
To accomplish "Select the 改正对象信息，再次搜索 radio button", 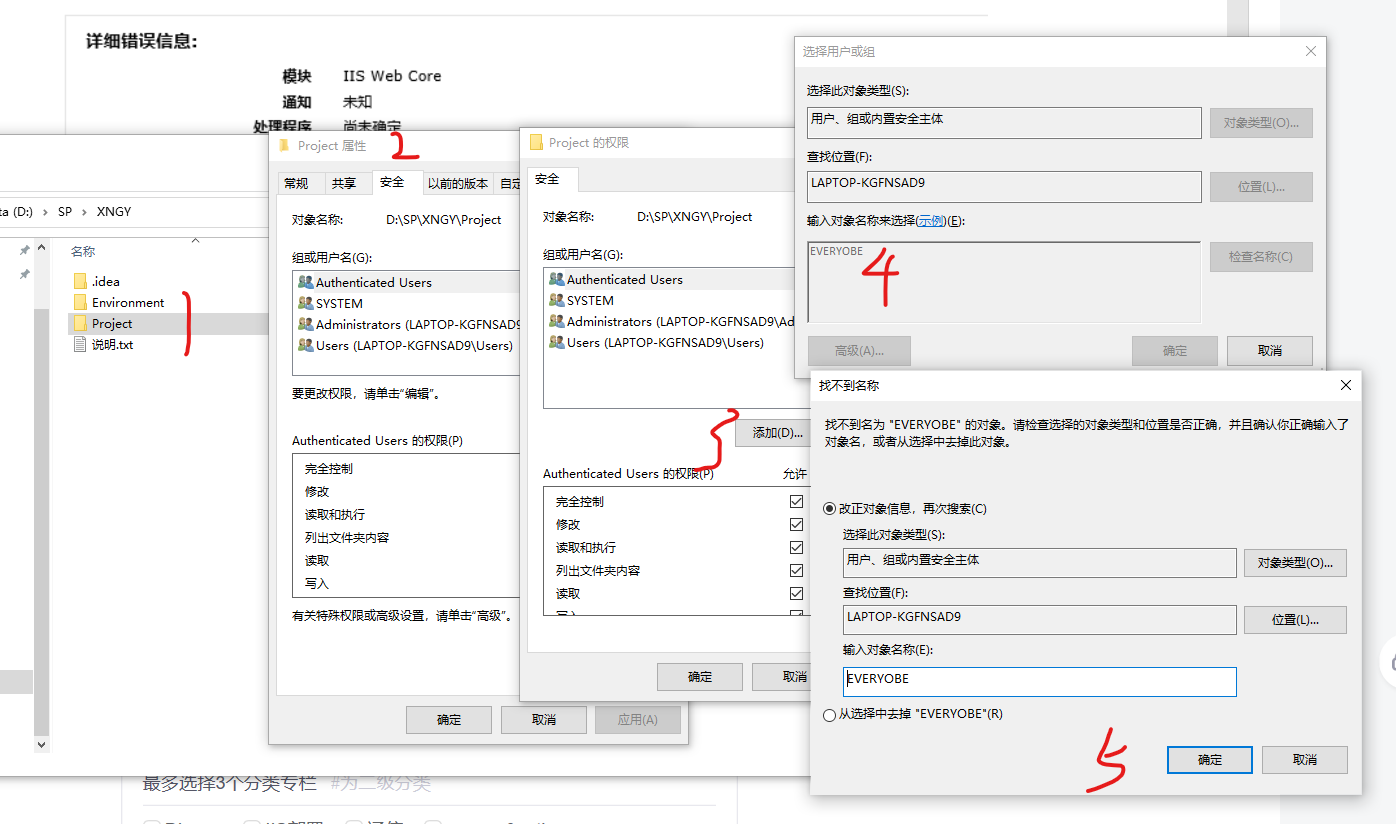I will tap(830, 509).
